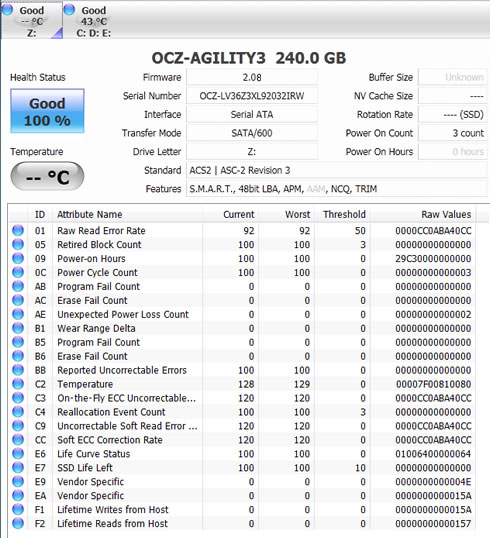Viewport: 490px width, 538px height.
Task: Click the blue status orb on Z: tab
Action: click(8, 10)
